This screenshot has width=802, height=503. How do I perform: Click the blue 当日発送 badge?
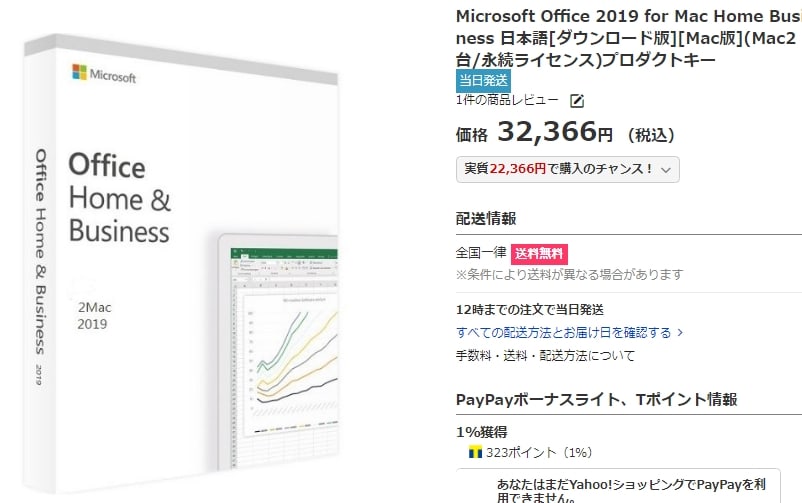point(483,82)
